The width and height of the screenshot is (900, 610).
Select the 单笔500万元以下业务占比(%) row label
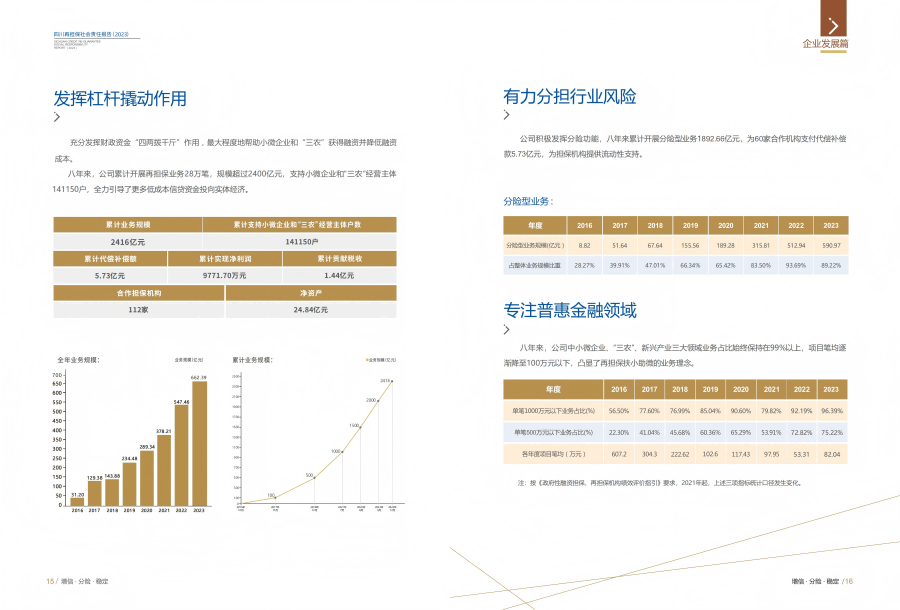tap(553, 432)
